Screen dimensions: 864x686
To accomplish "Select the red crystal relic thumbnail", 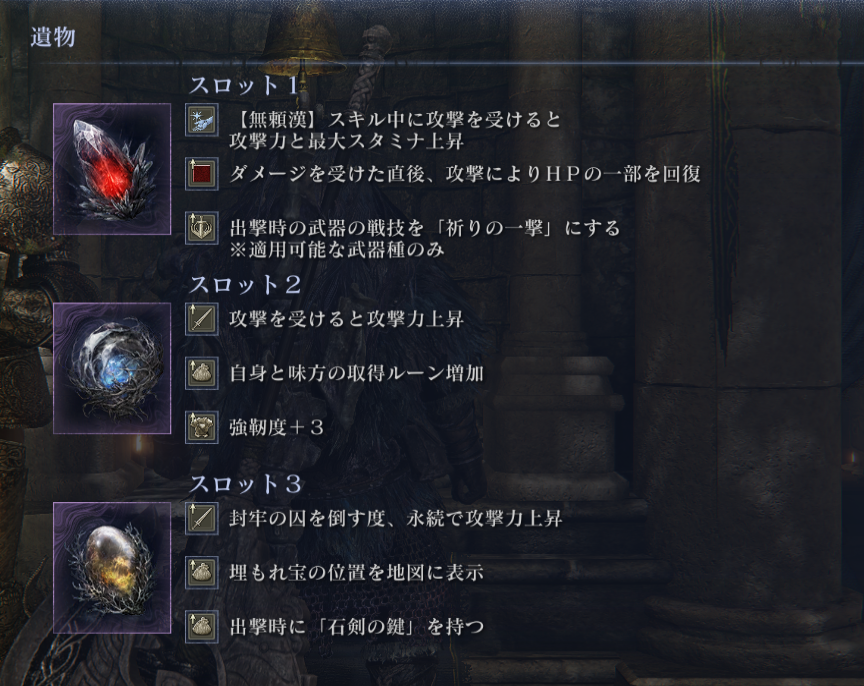I will (112, 169).
